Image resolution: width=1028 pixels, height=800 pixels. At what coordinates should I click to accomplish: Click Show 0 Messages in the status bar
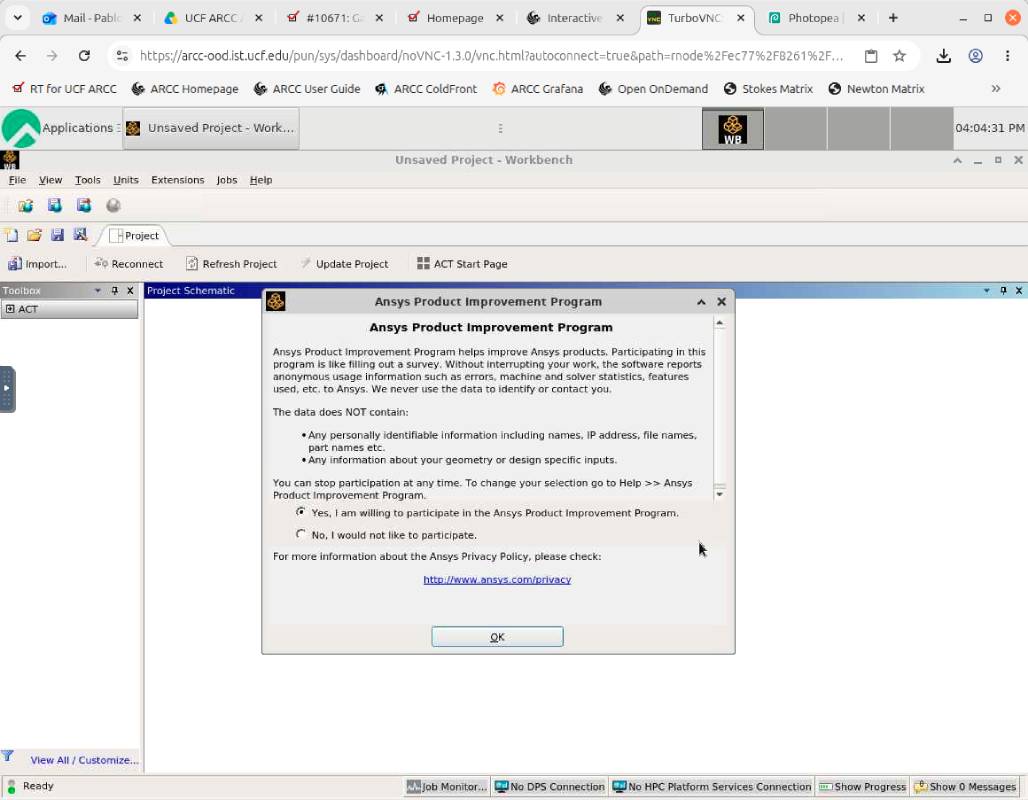964,786
